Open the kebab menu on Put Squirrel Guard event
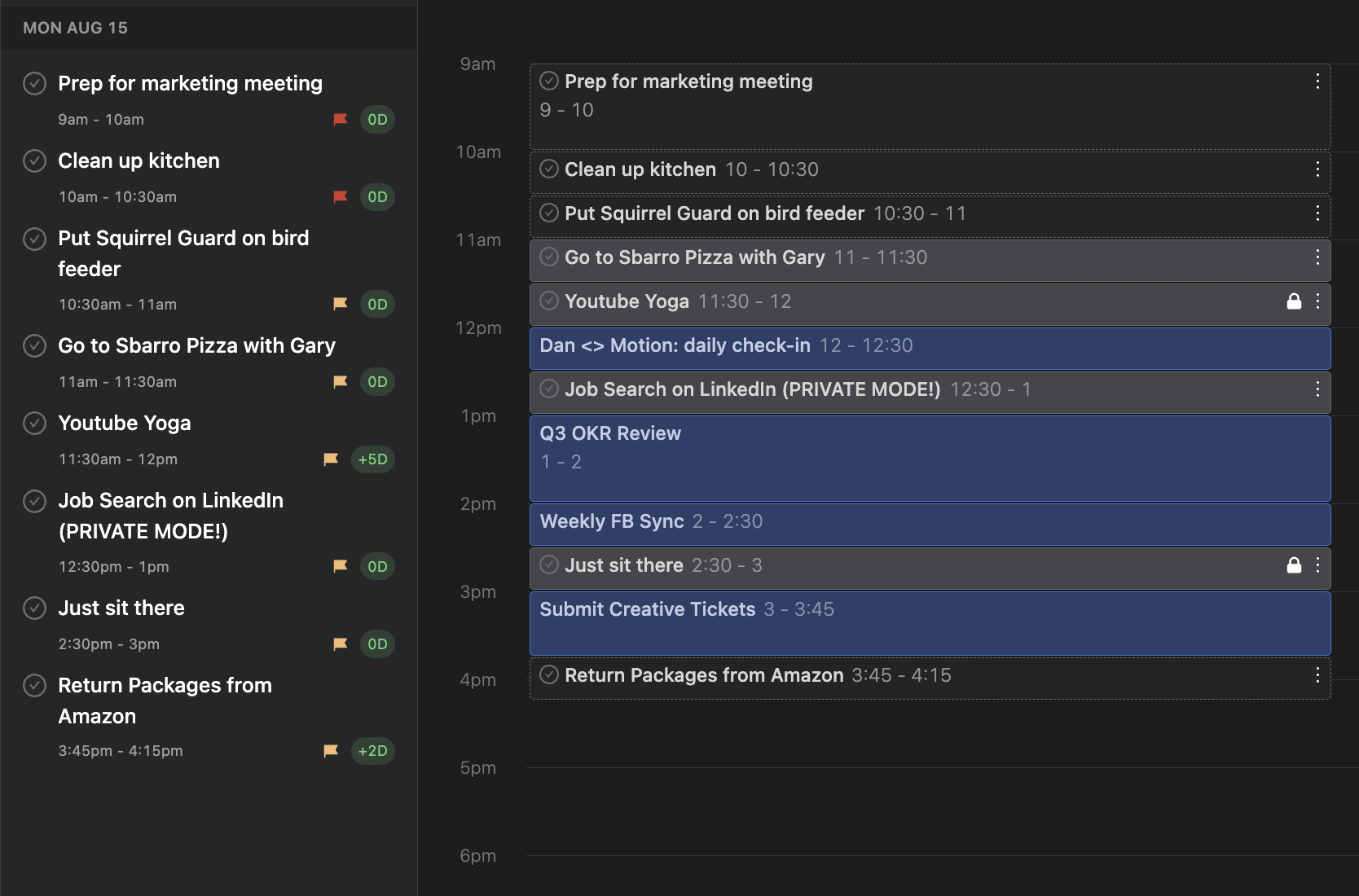 coord(1317,214)
